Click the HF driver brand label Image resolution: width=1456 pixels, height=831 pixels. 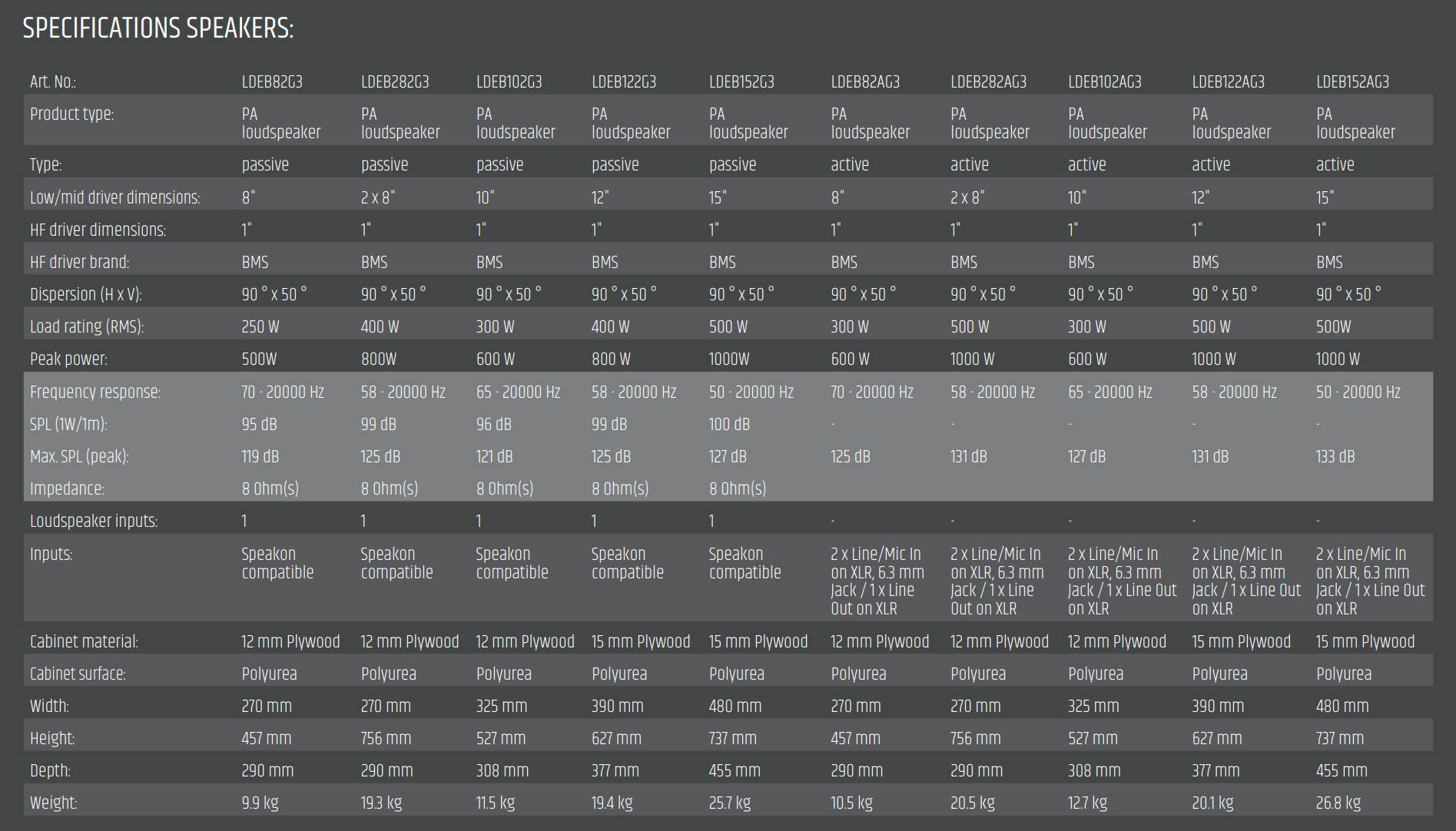click(x=79, y=263)
